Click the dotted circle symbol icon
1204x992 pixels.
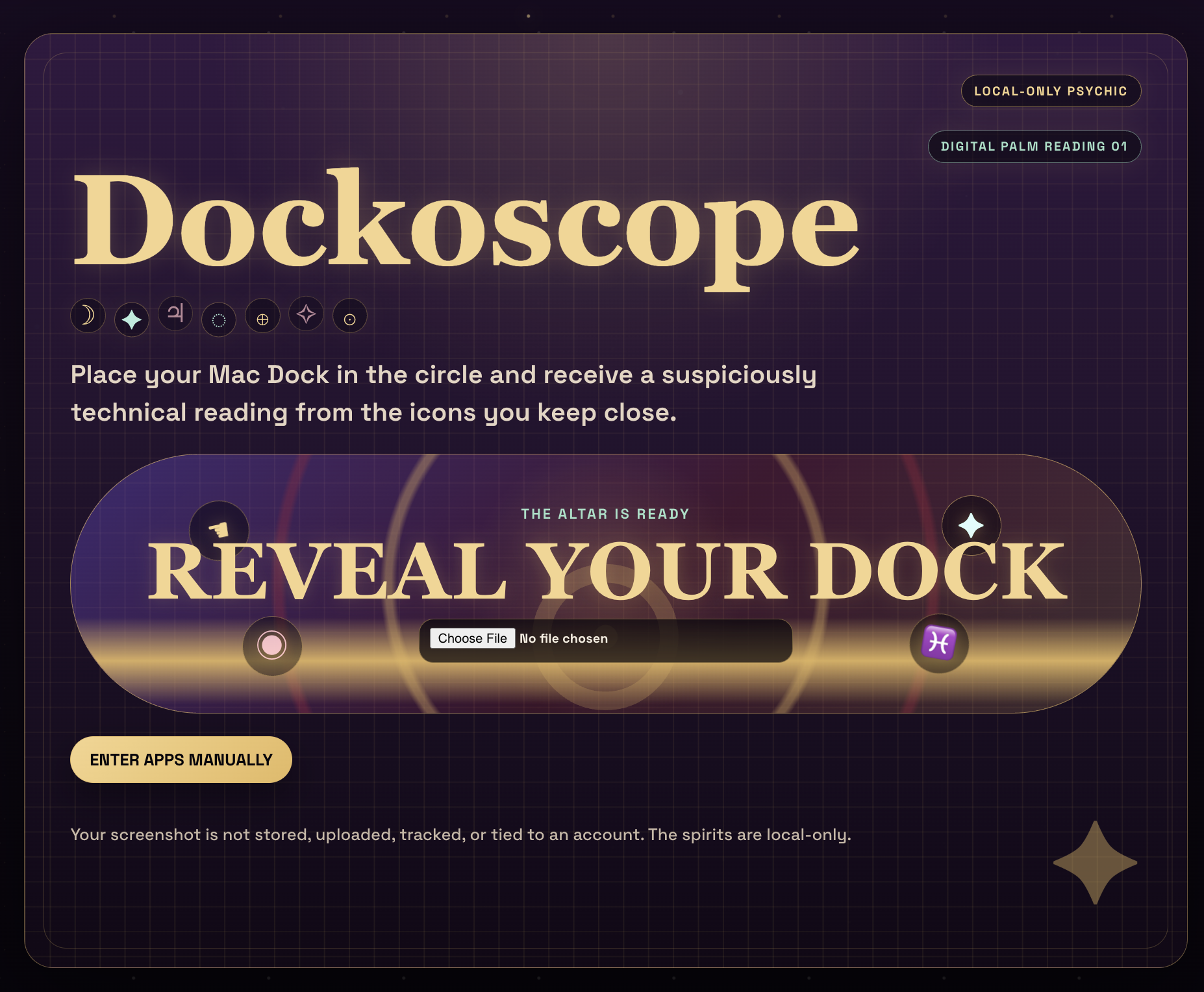point(219,319)
